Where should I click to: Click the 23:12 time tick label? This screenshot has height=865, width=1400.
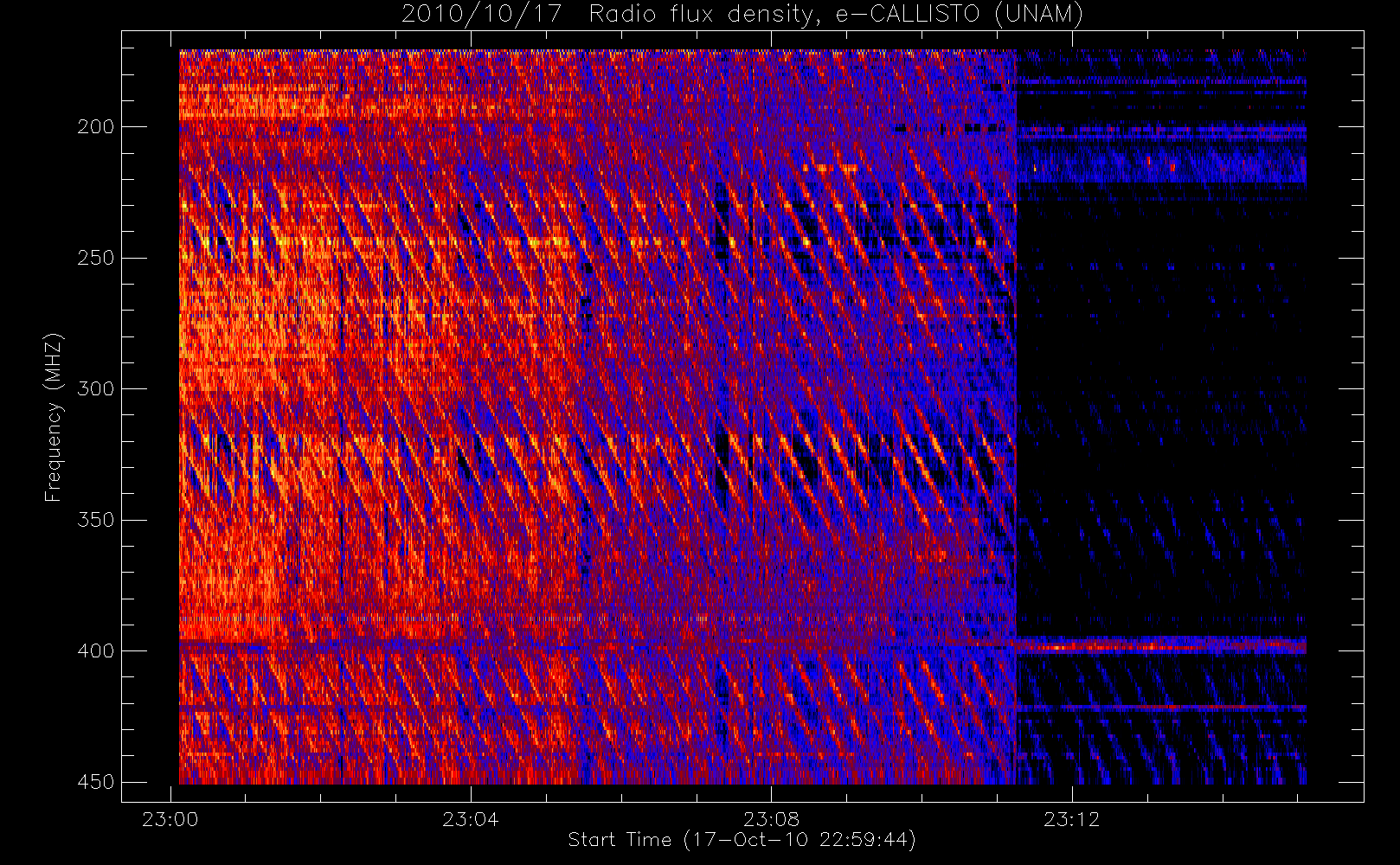[1072, 819]
